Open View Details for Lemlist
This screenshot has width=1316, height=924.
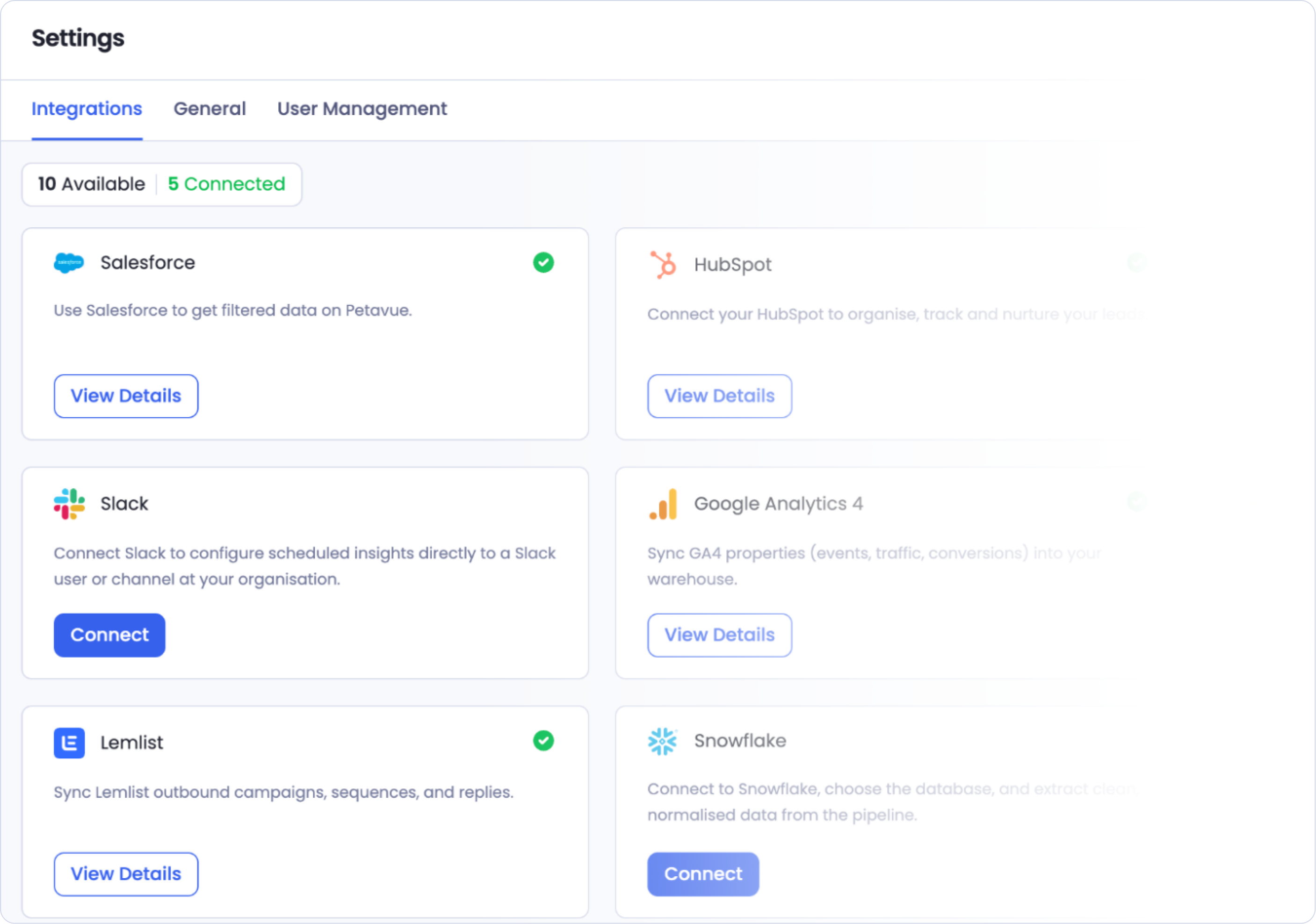coord(126,874)
